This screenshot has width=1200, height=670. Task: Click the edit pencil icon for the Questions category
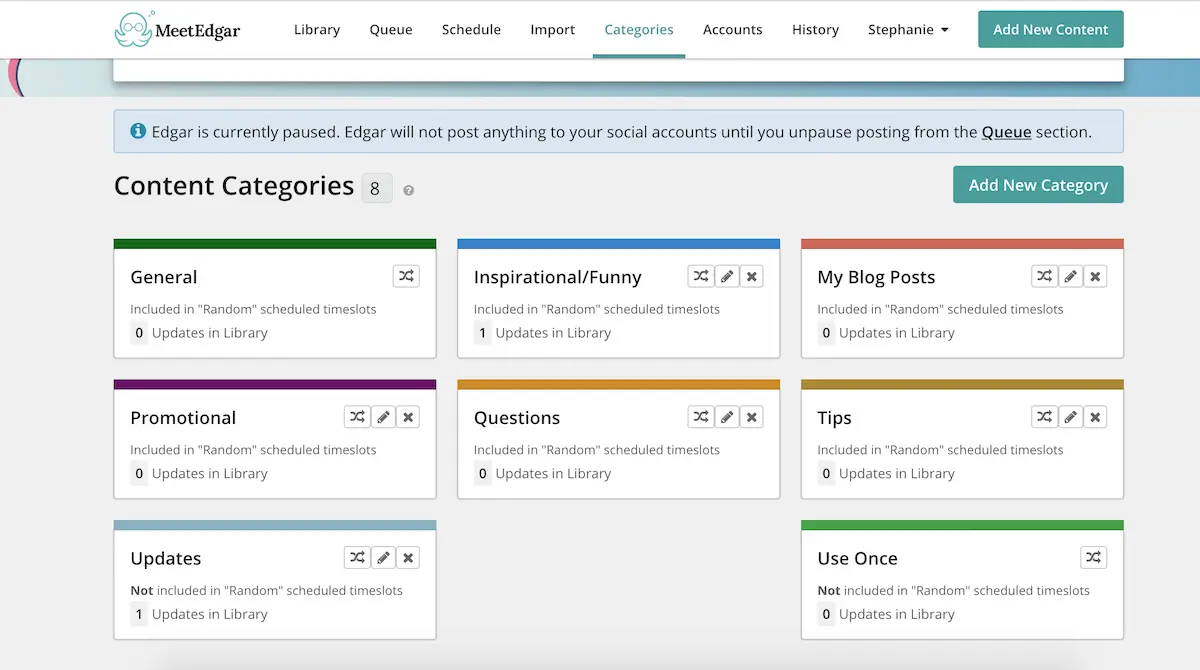[x=727, y=416]
